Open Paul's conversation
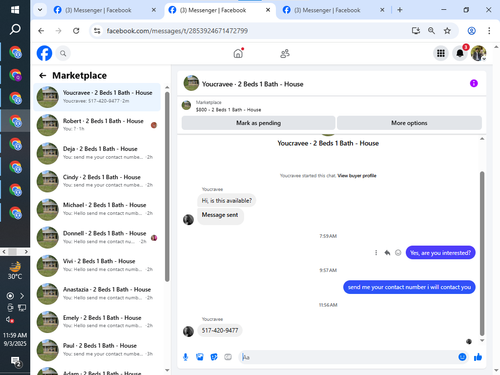The width and height of the screenshot is (500, 375). (97, 350)
